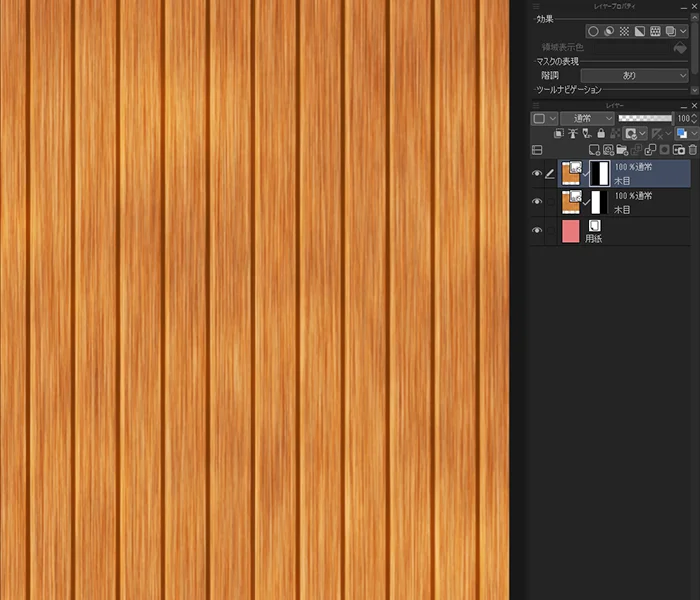This screenshot has width=700, height=600.
Task: Click the New Layer Folder icon
Action: 622,150
